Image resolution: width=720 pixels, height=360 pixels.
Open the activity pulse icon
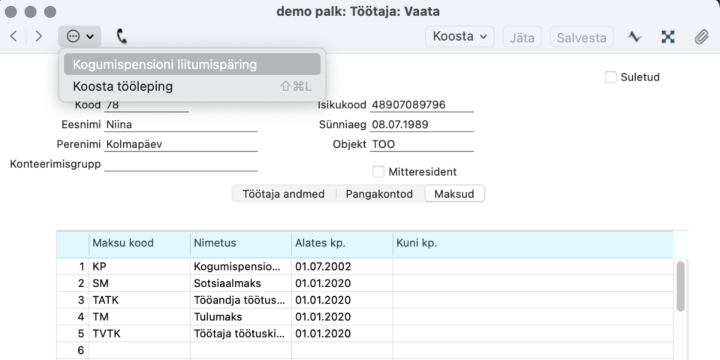click(x=635, y=37)
